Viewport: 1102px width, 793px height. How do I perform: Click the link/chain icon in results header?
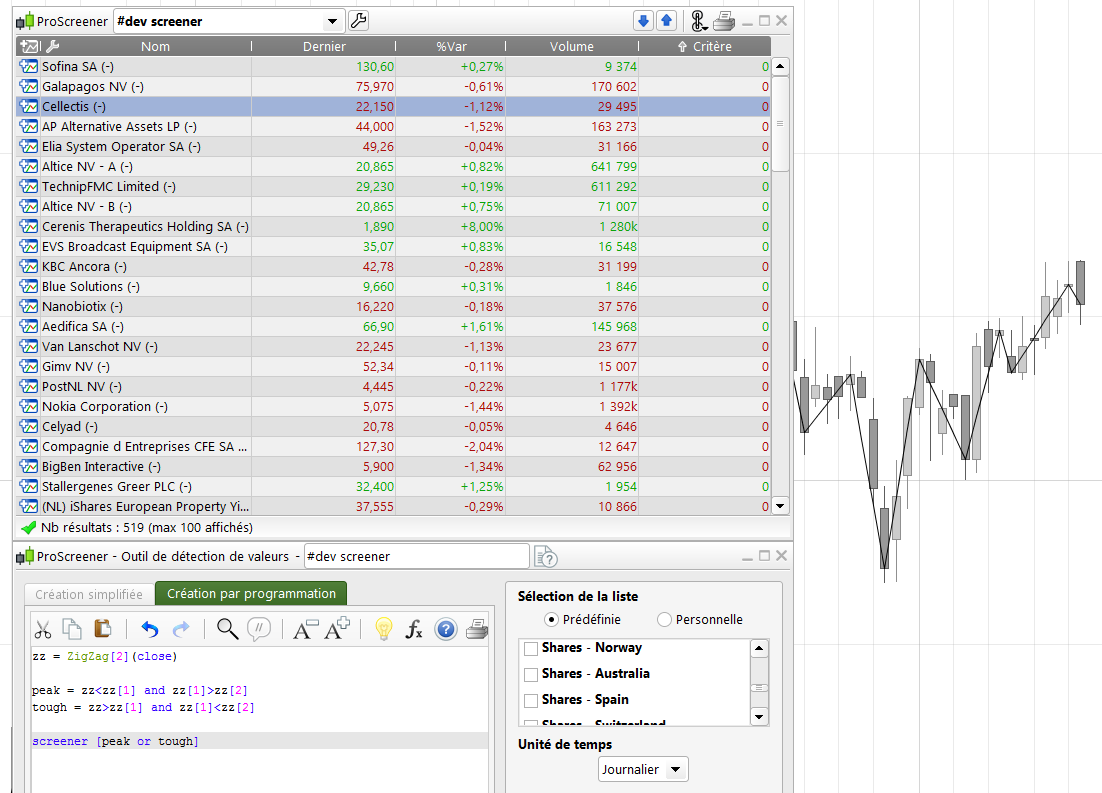698,21
